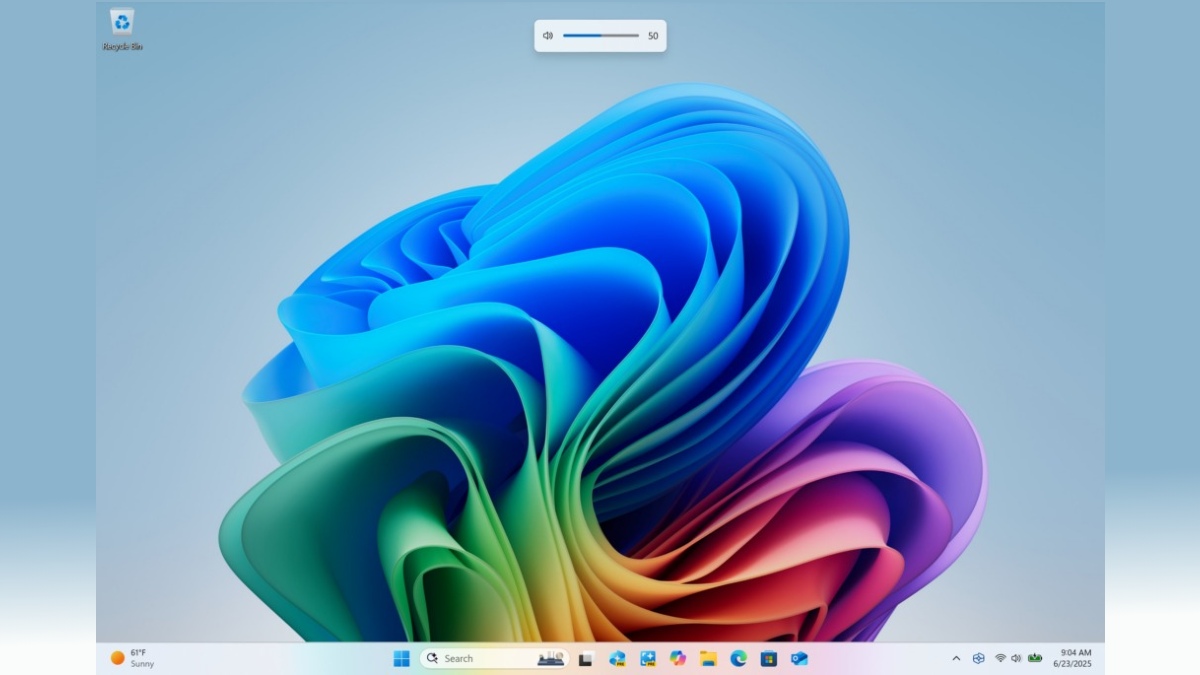Expand hidden icons with the tray chevron
The width and height of the screenshot is (1200, 675).
pyautogui.click(x=956, y=658)
